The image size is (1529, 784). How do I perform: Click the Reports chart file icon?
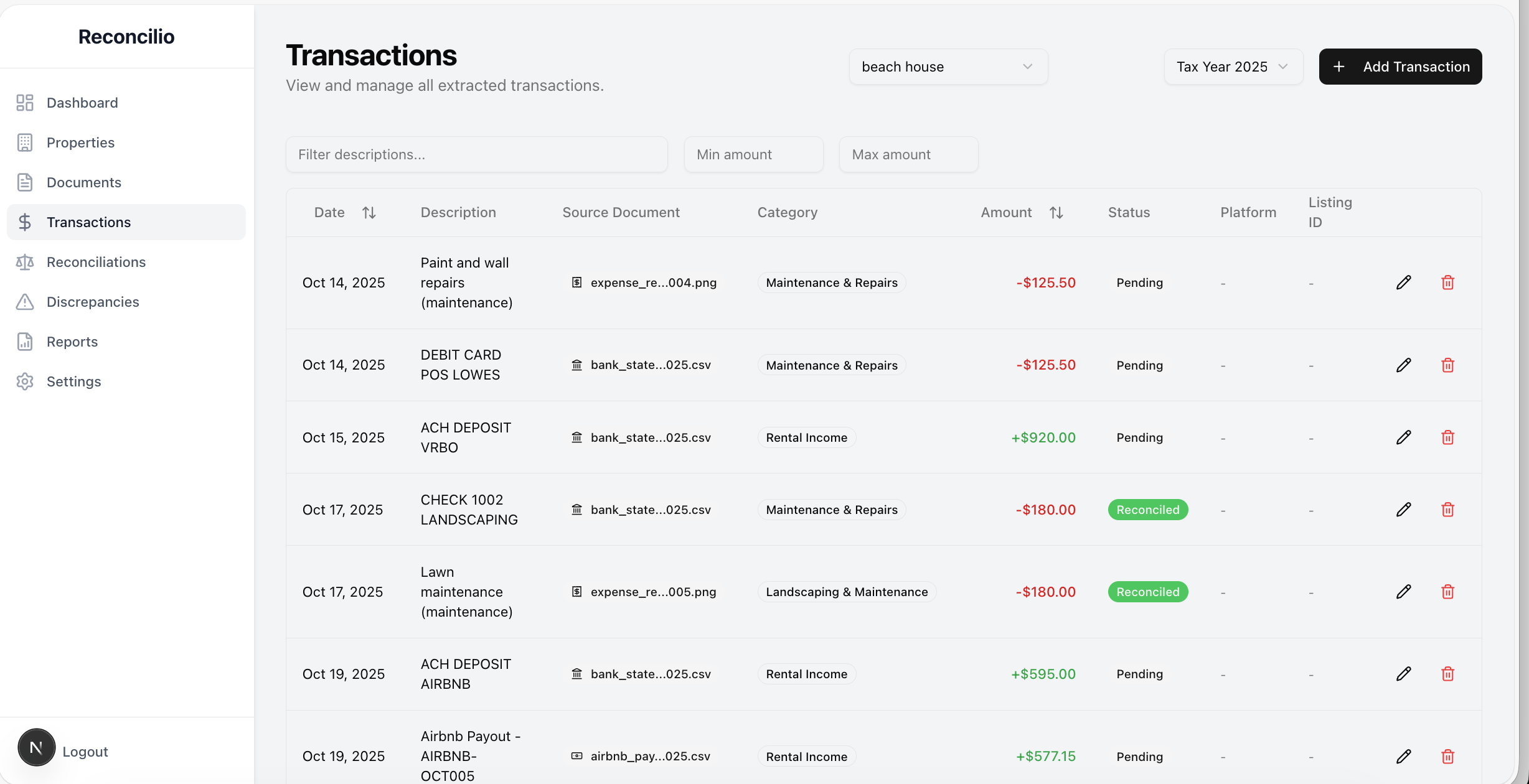coord(25,342)
